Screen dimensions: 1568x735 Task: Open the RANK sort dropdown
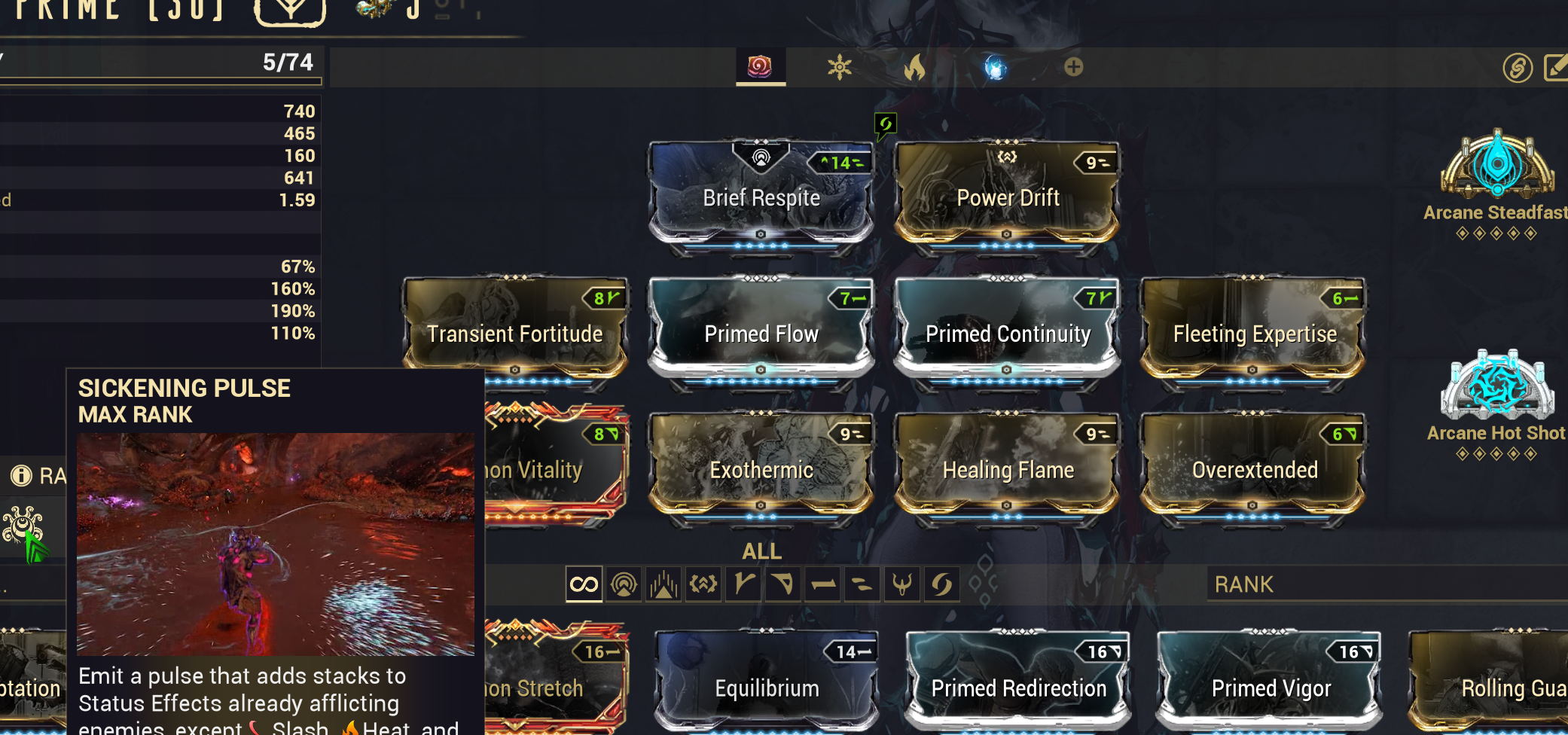tap(1387, 584)
